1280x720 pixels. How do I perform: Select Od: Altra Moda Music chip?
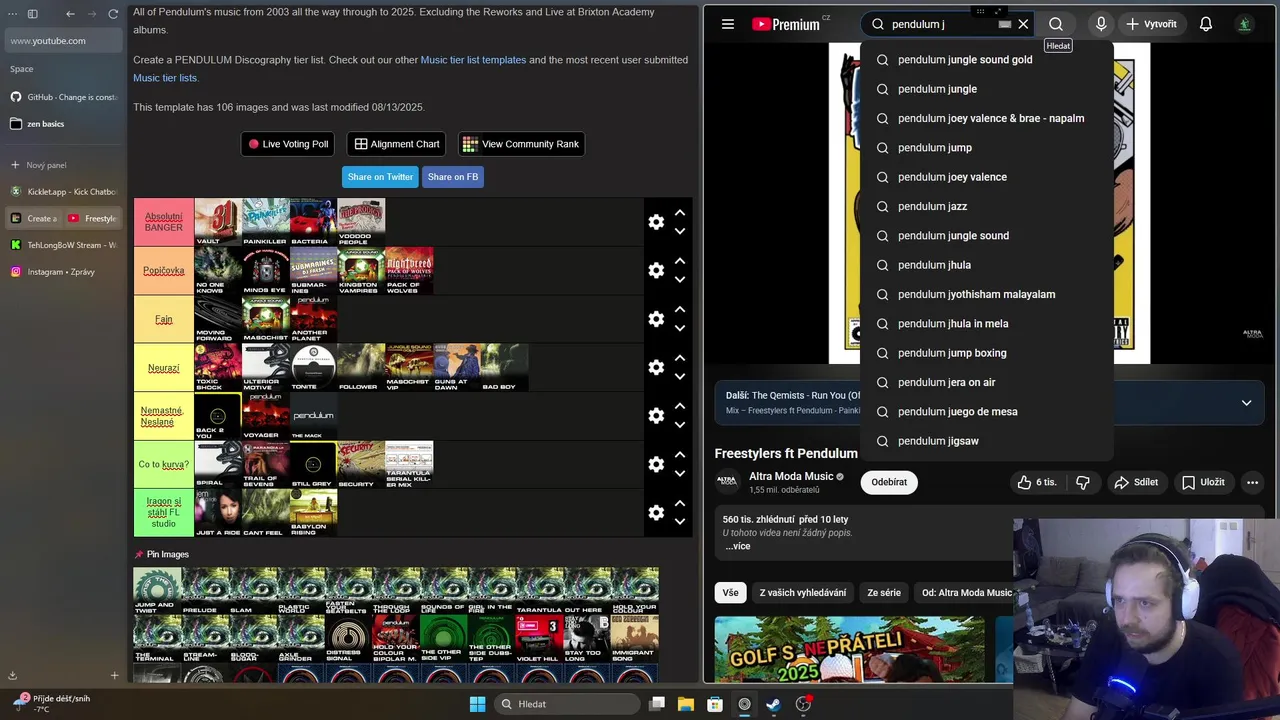click(966, 593)
